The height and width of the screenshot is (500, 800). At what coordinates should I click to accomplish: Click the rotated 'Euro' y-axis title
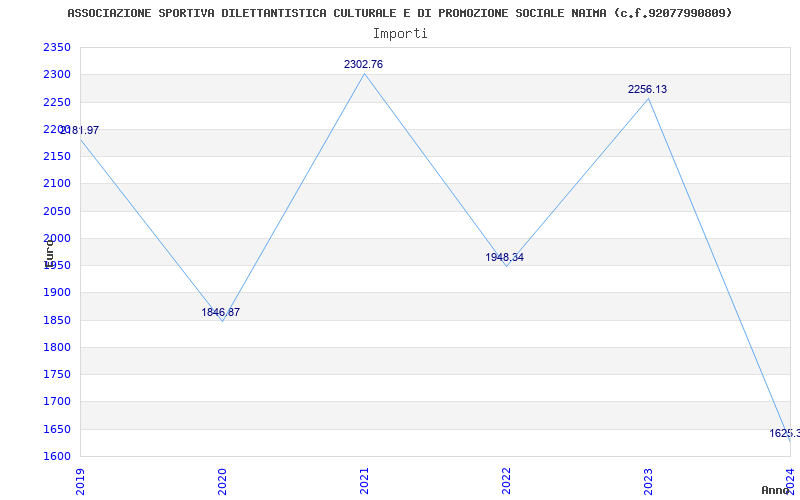point(49,253)
